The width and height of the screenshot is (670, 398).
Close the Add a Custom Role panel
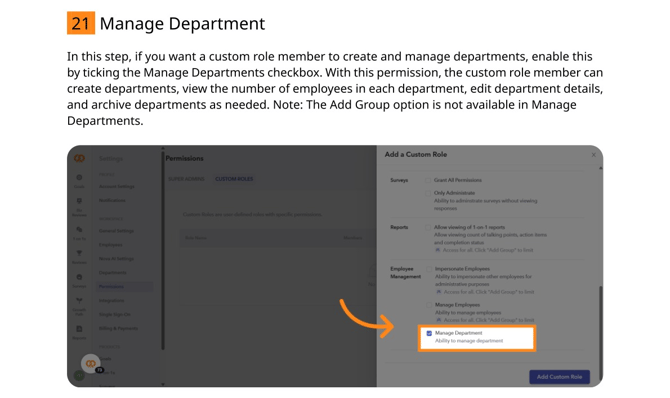coord(593,155)
